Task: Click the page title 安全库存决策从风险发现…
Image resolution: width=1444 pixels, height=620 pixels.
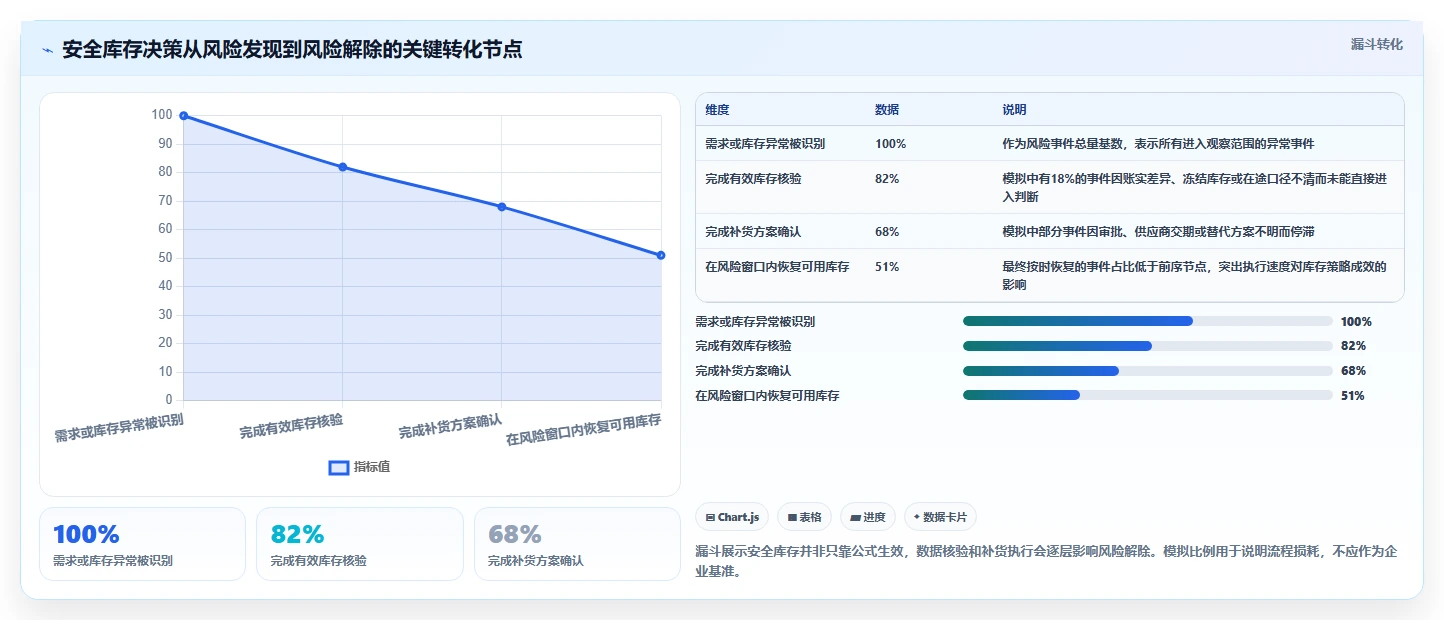Action: point(292,50)
